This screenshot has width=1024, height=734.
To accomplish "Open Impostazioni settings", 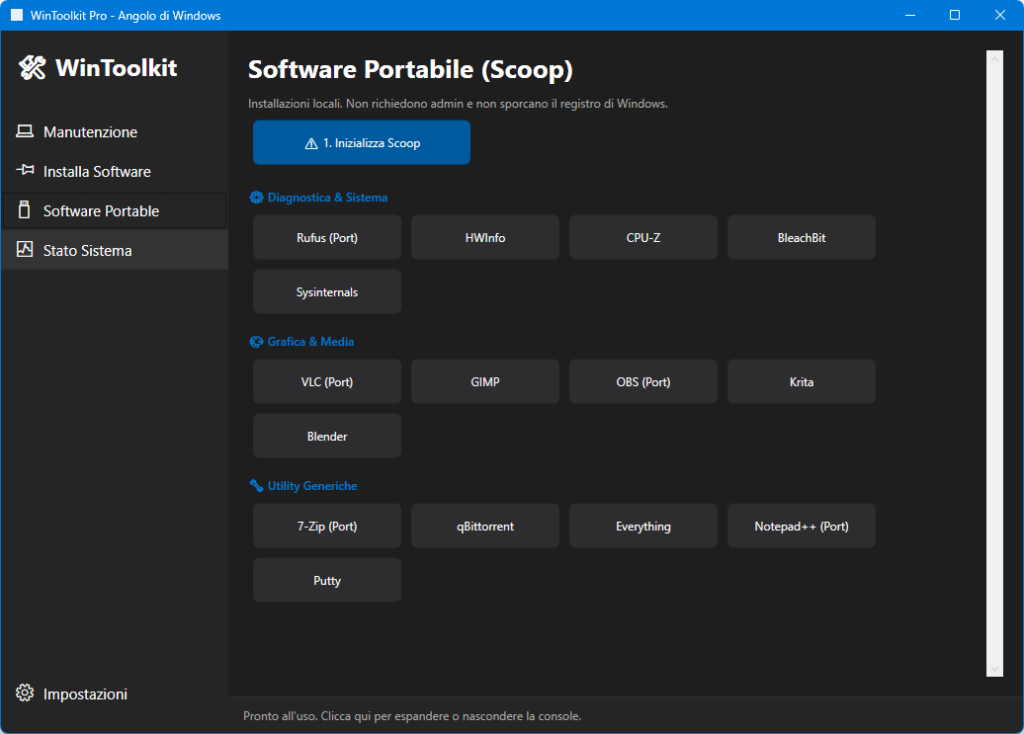I will pyautogui.click(x=114, y=694).
